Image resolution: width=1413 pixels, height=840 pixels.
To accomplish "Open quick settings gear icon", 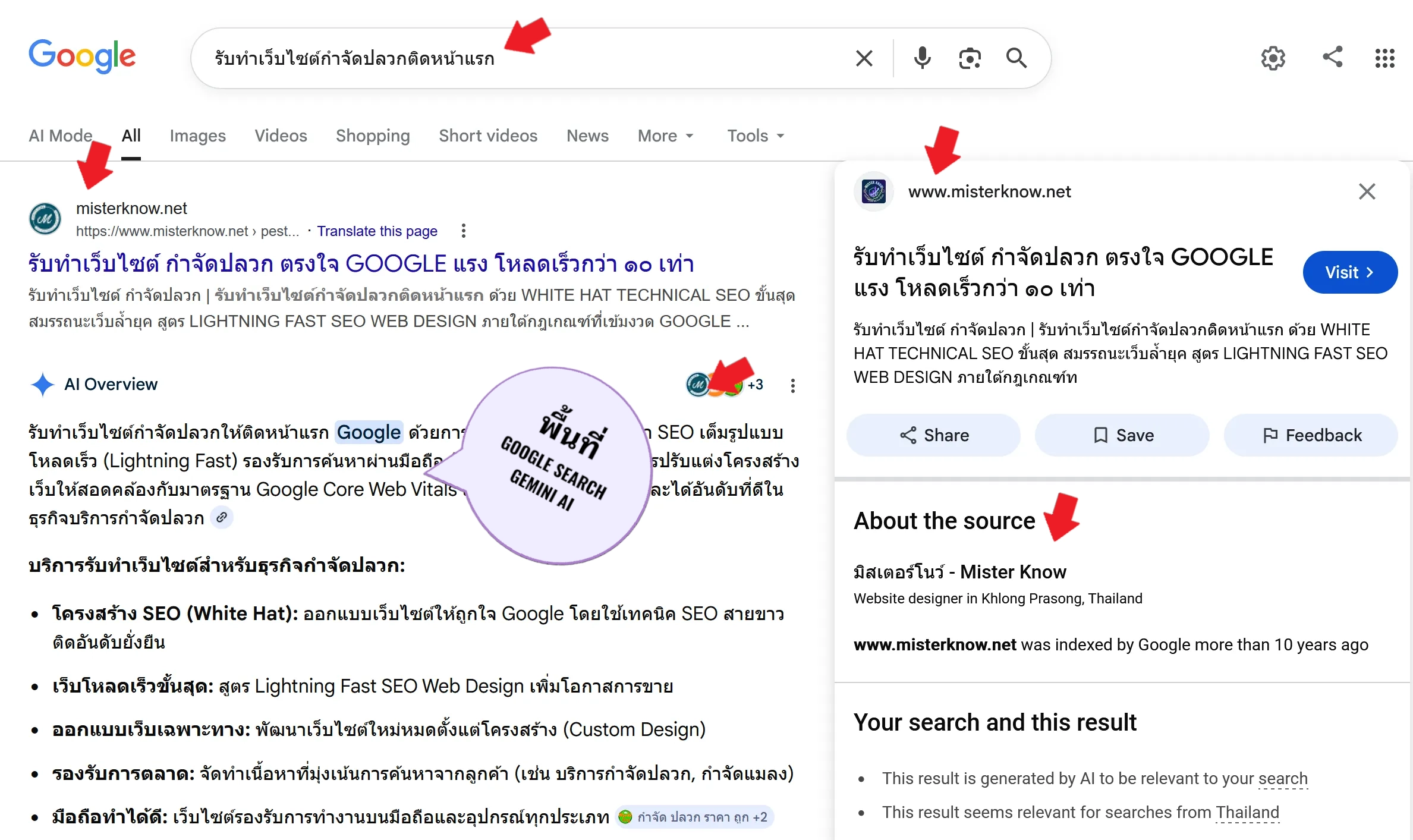I will point(1273,58).
